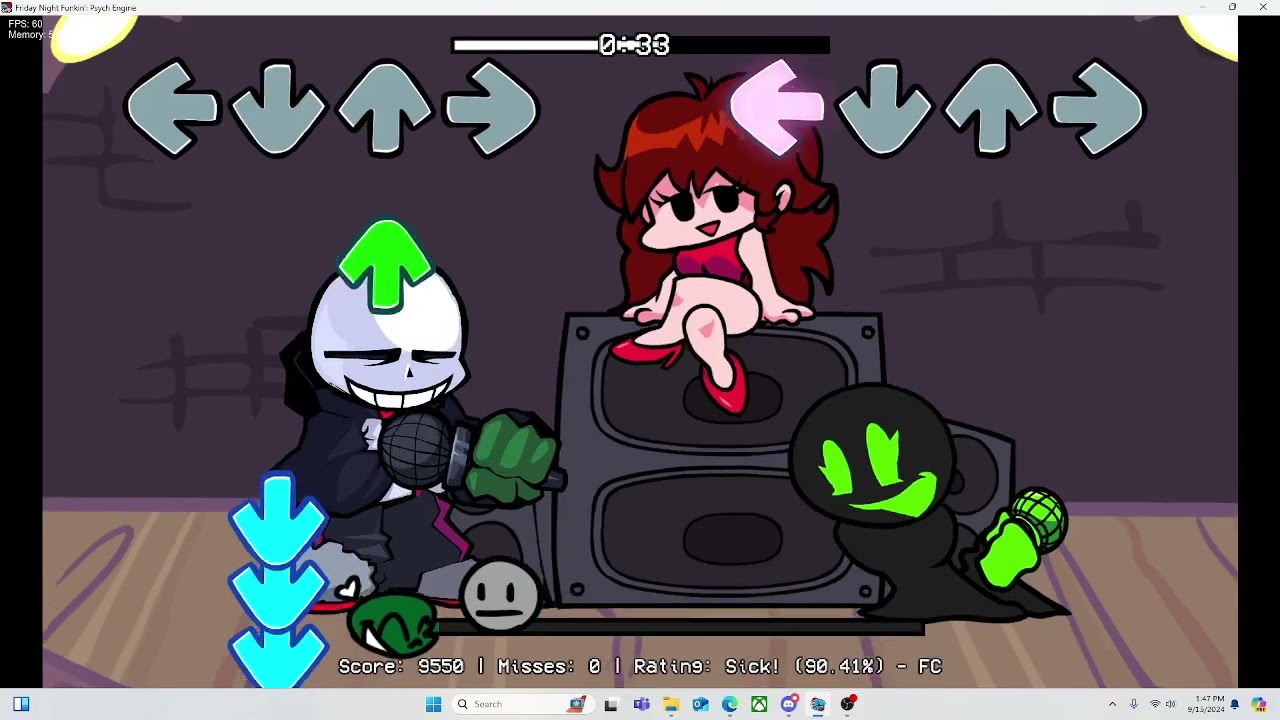Click the player's gray right arrow receptor
This screenshot has width=1280, height=720.
(1098, 108)
